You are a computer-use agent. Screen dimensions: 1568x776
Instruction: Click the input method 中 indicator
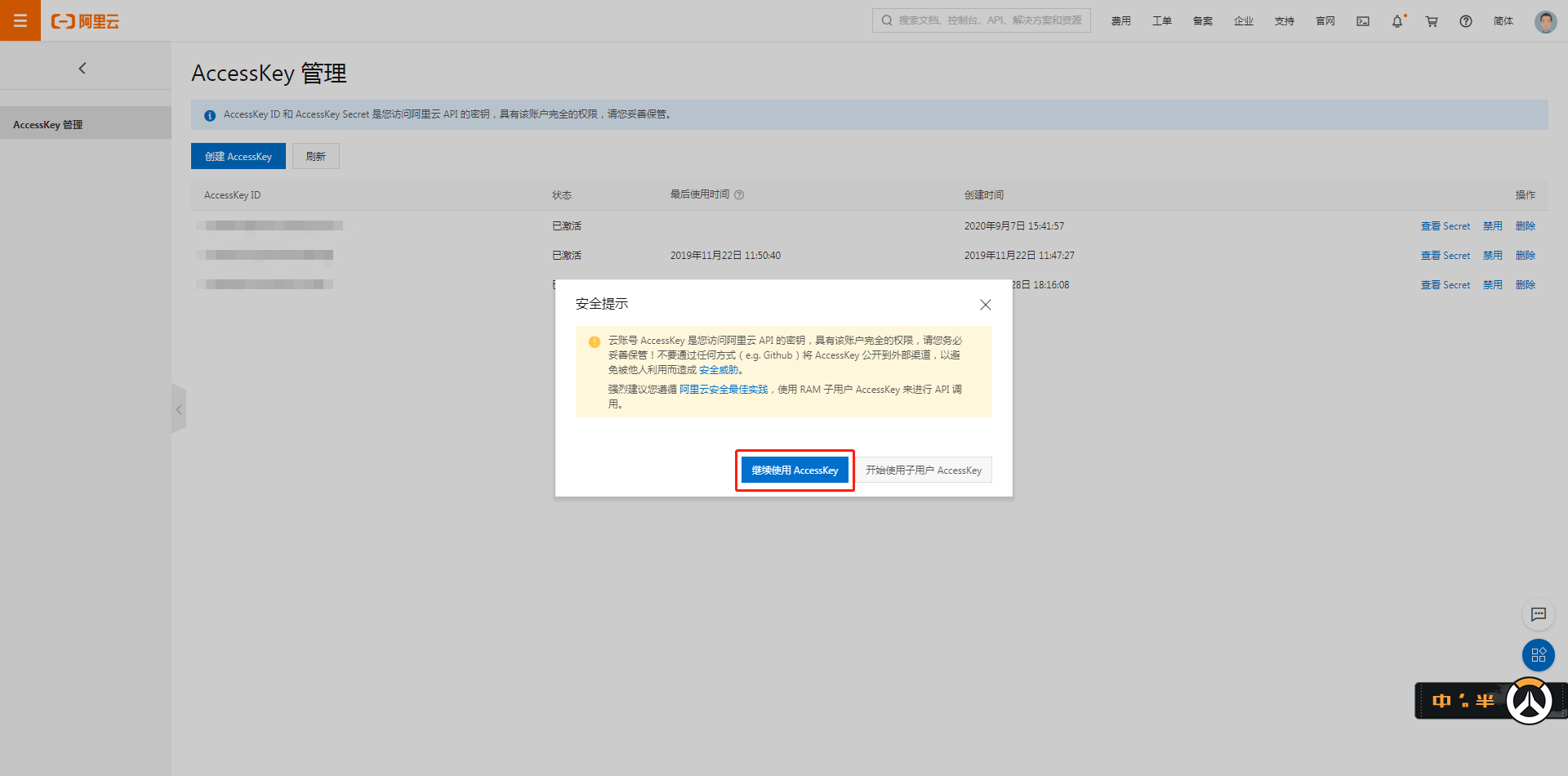click(1441, 701)
